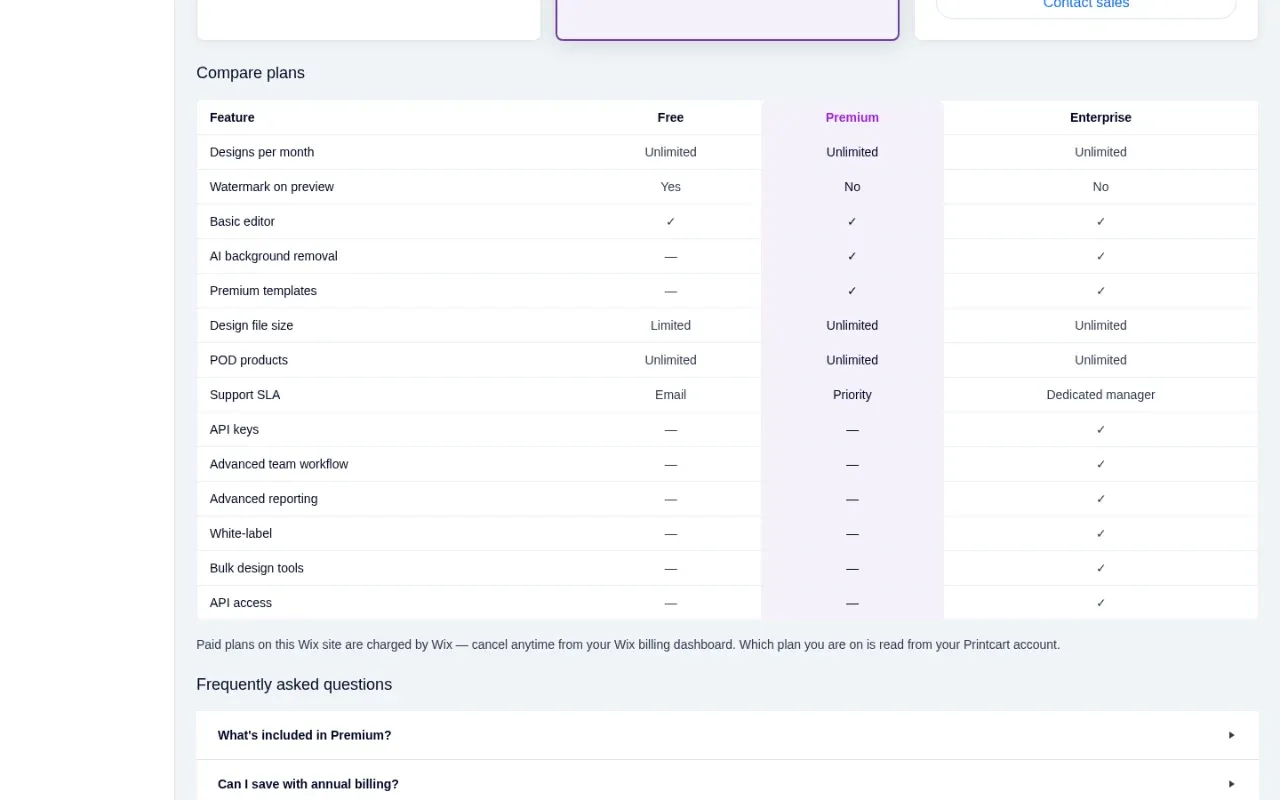The width and height of the screenshot is (1280, 800).
Task: Click the "Compare plans" heading
Action: point(250,73)
